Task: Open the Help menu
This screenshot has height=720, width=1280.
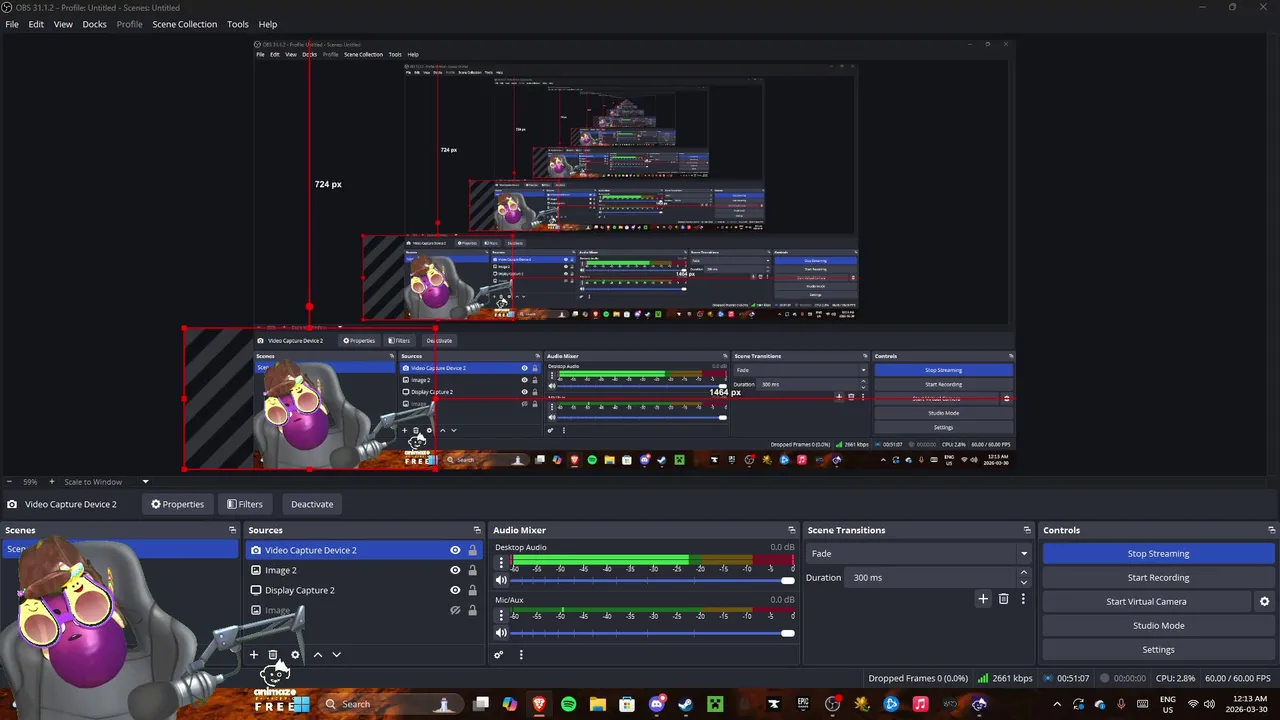Action: [x=268, y=24]
